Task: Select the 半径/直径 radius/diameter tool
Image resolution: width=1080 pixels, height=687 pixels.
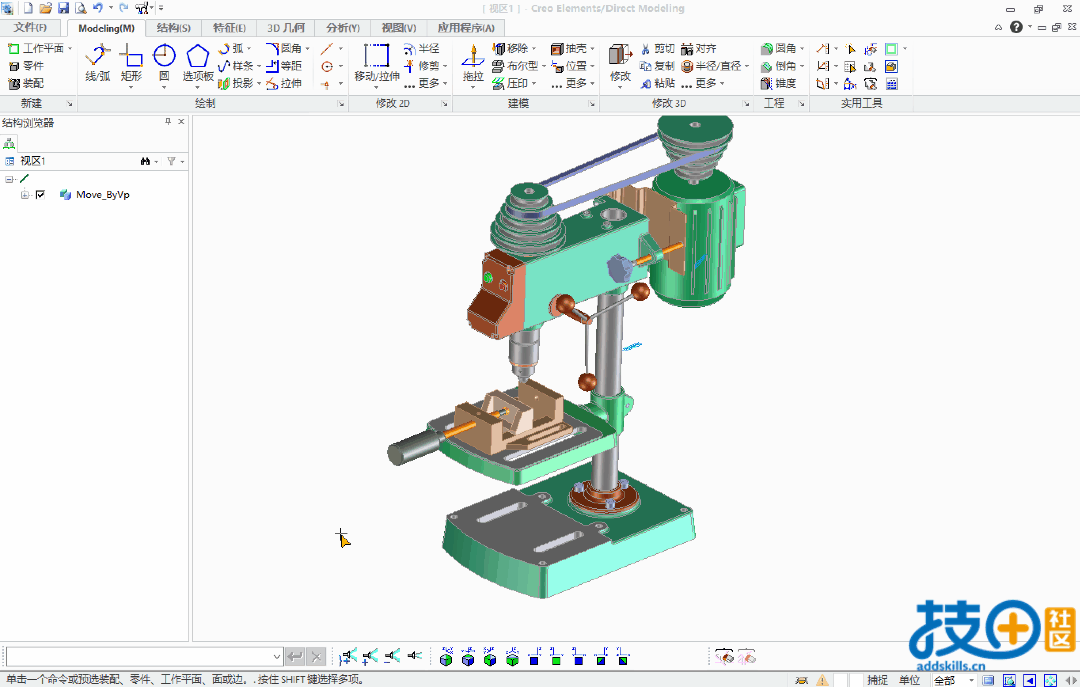Action: (x=712, y=66)
